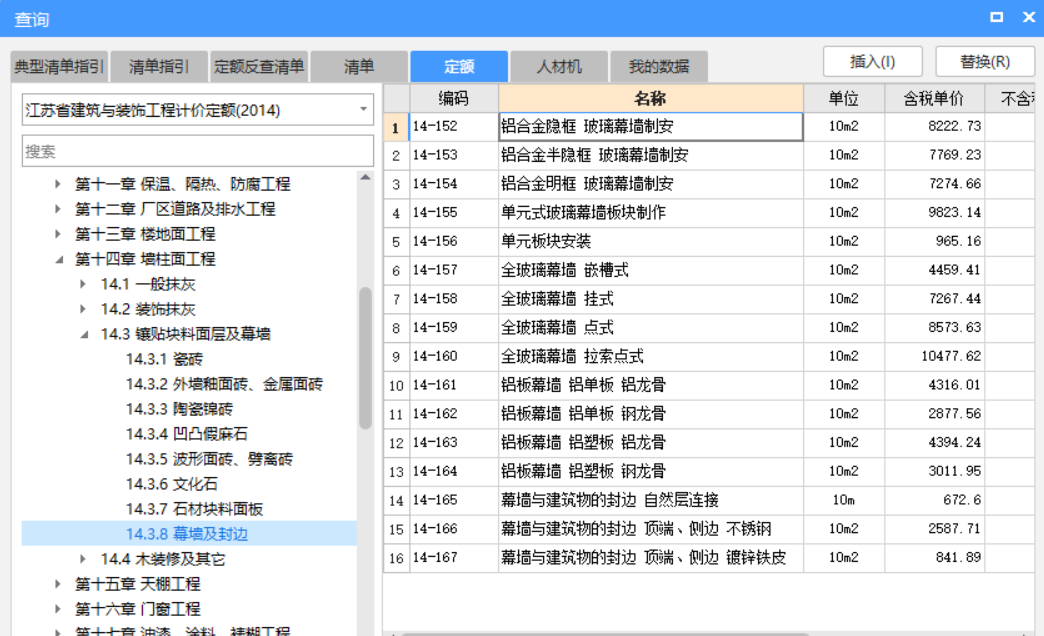Expand 14.4 木装修及其它 node
Screen dimensions: 1044x636
83,559
